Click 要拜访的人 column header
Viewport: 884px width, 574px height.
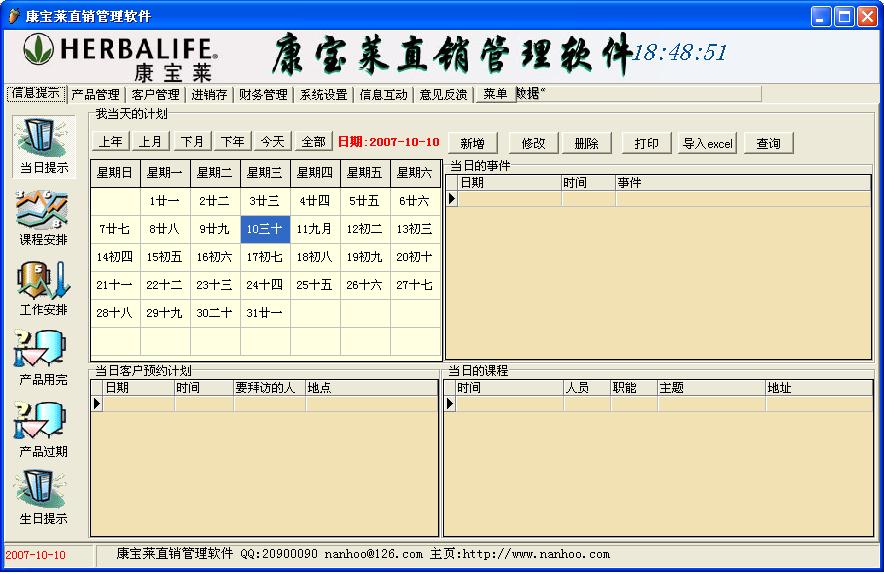pyautogui.click(x=269, y=388)
